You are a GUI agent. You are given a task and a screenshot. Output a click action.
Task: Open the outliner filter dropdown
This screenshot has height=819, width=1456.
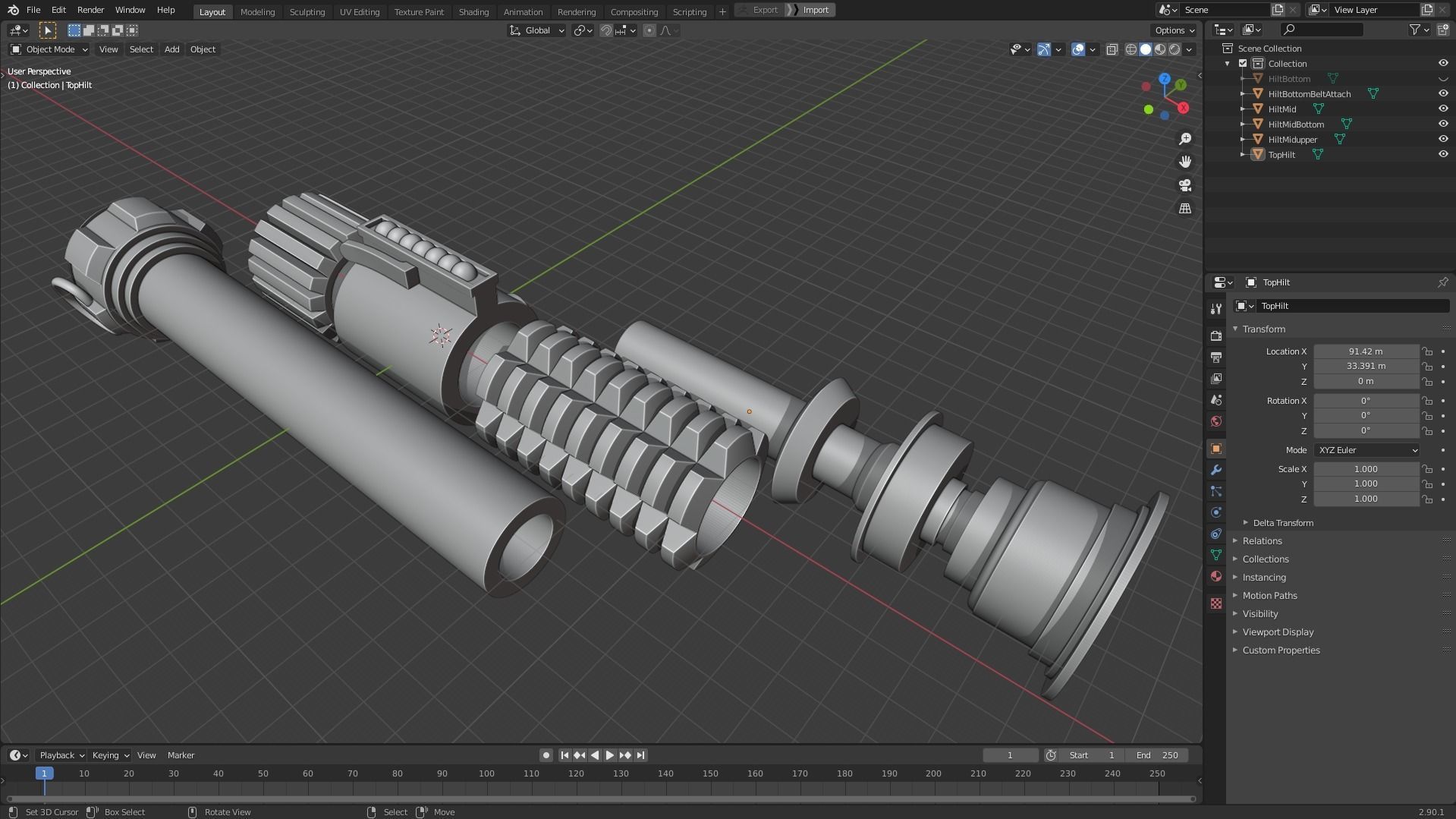point(1419,30)
